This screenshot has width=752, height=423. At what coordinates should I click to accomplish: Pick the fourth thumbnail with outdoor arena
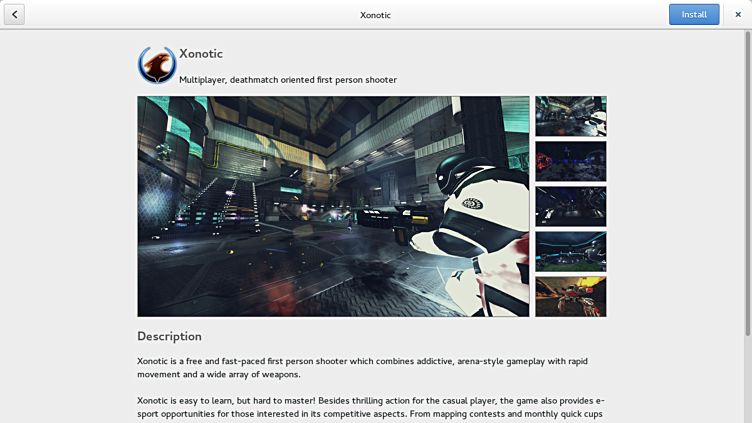click(x=570, y=251)
